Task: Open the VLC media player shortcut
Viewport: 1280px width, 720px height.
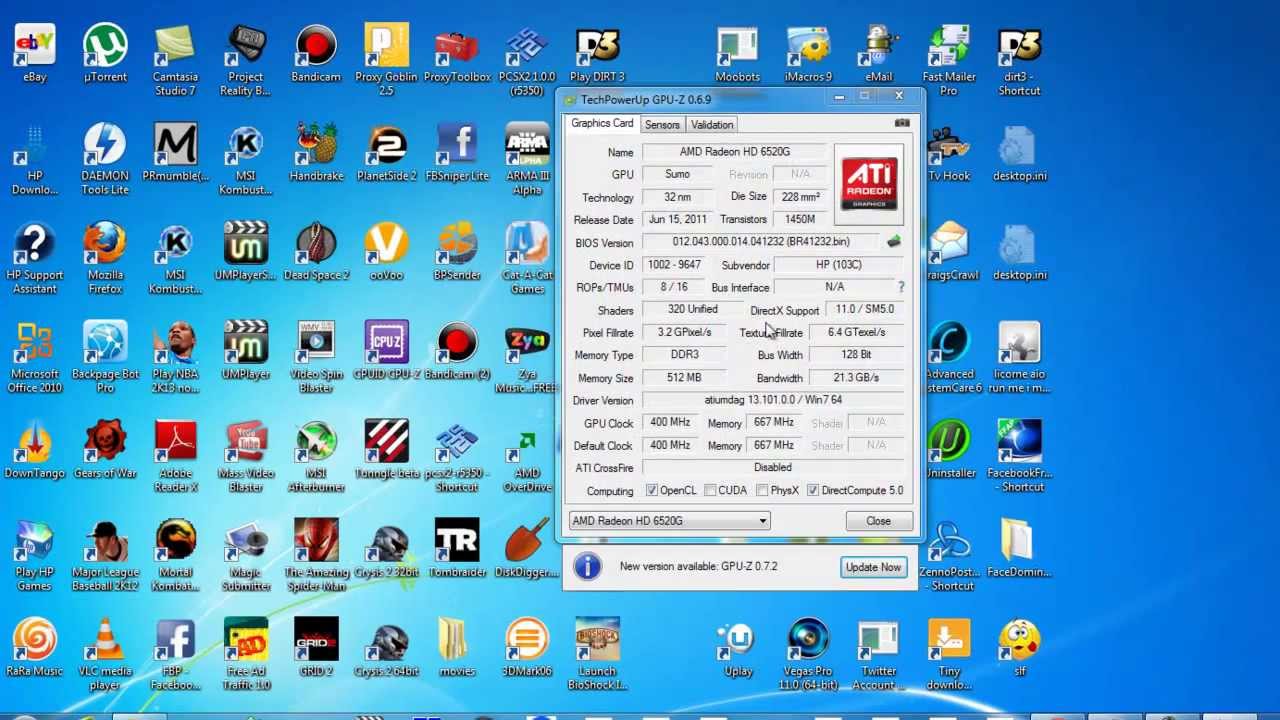Action: click(x=105, y=653)
